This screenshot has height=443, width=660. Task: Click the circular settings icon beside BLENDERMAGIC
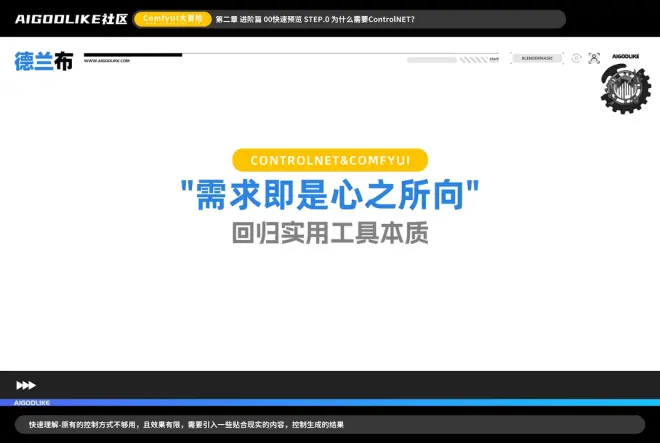[x=576, y=59]
